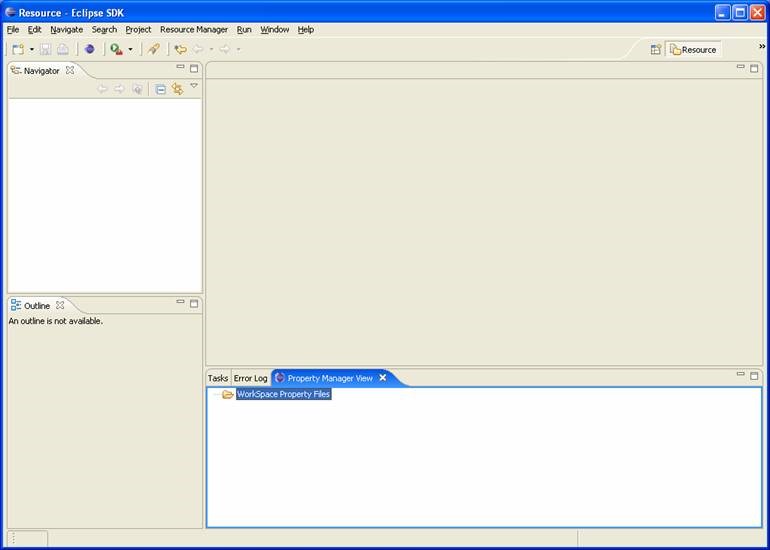Viewport: 770px width, 550px height.
Task: Open the Help menu
Action: (x=305, y=29)
